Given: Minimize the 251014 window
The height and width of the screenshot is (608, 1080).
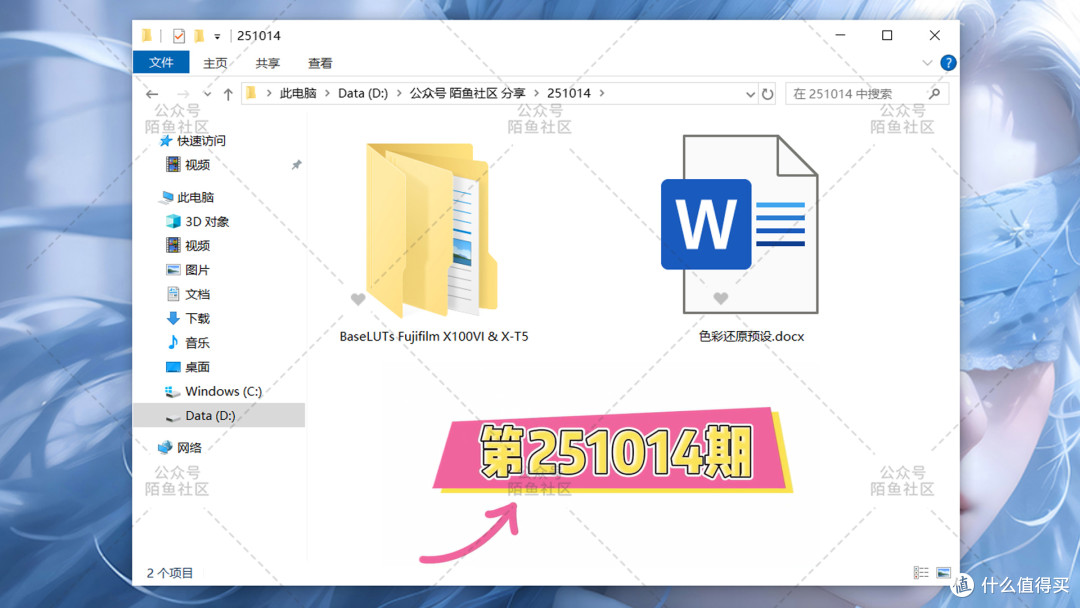Looking at the screenshot, I should 840,35.
